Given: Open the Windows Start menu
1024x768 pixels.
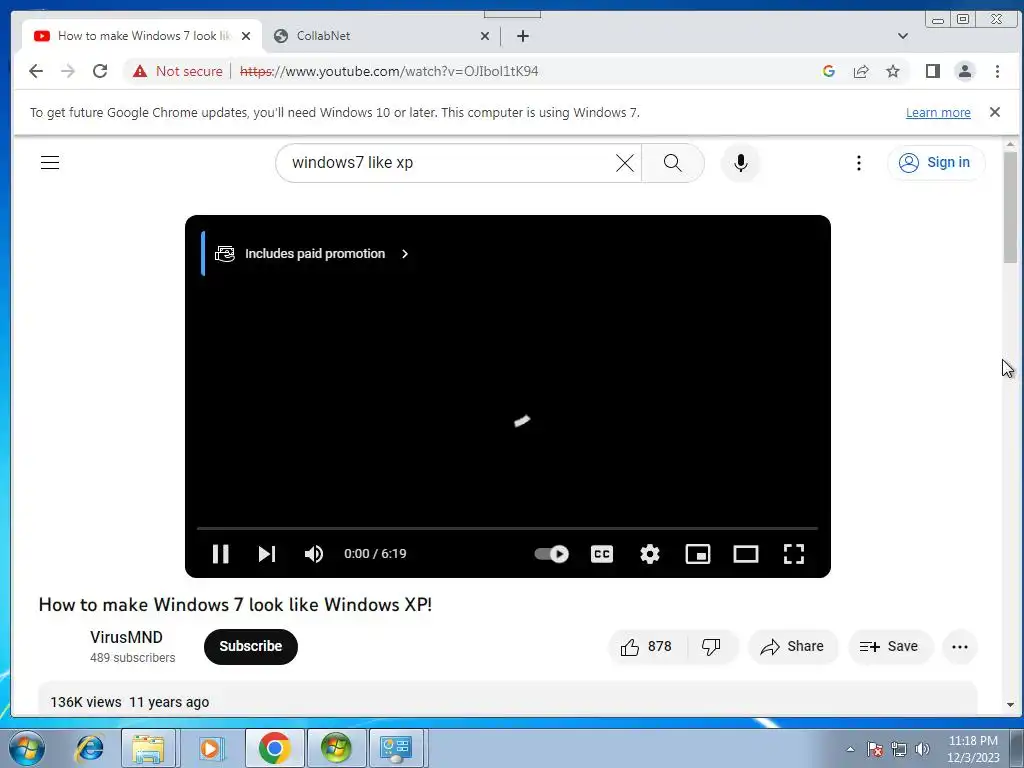Looking at the screenshot, I should 27,748.
